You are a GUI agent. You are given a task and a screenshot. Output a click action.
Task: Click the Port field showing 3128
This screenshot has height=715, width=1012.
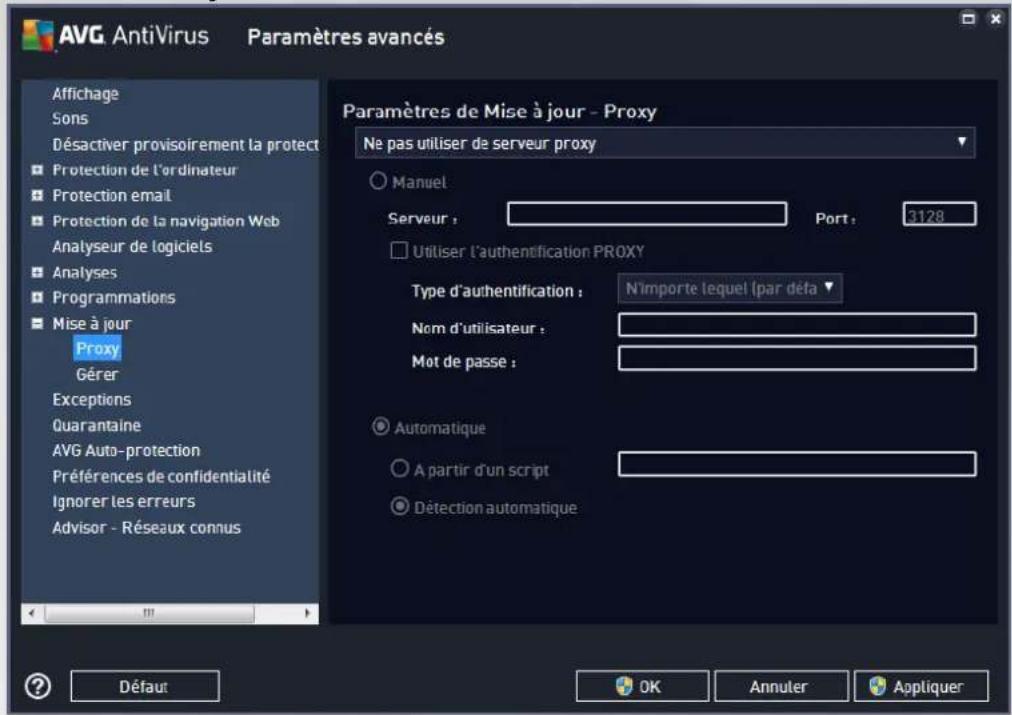(x=939, y=214)
